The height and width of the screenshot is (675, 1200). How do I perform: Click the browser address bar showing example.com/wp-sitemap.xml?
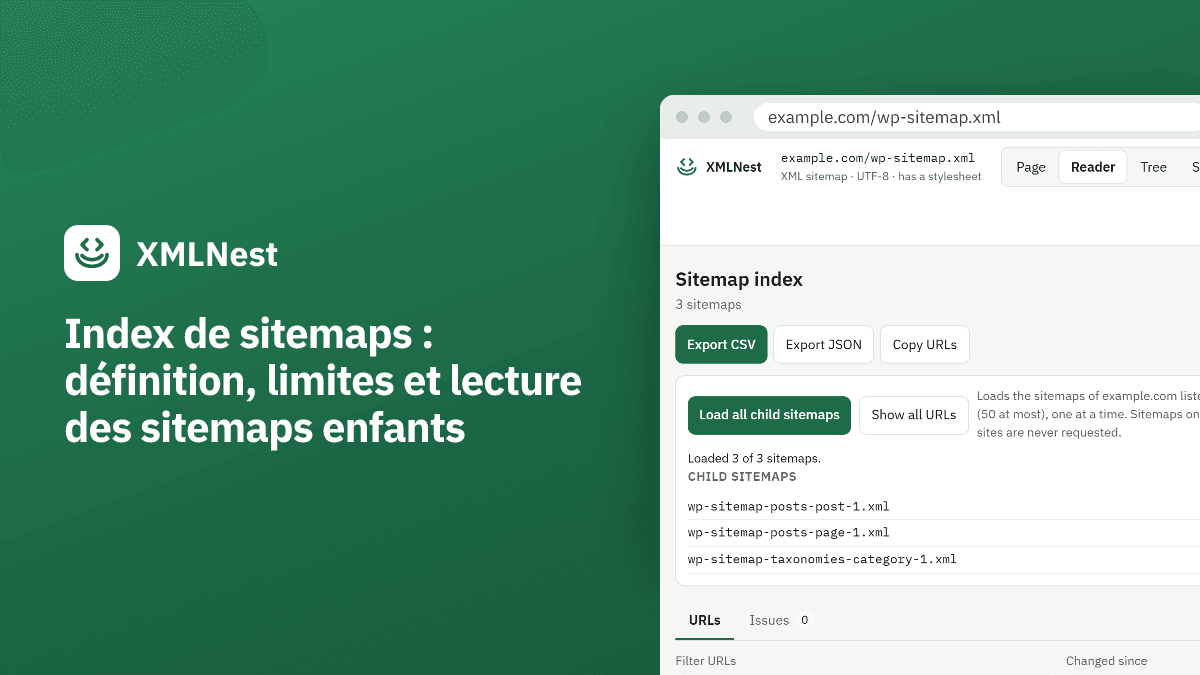tap(977, 117)
